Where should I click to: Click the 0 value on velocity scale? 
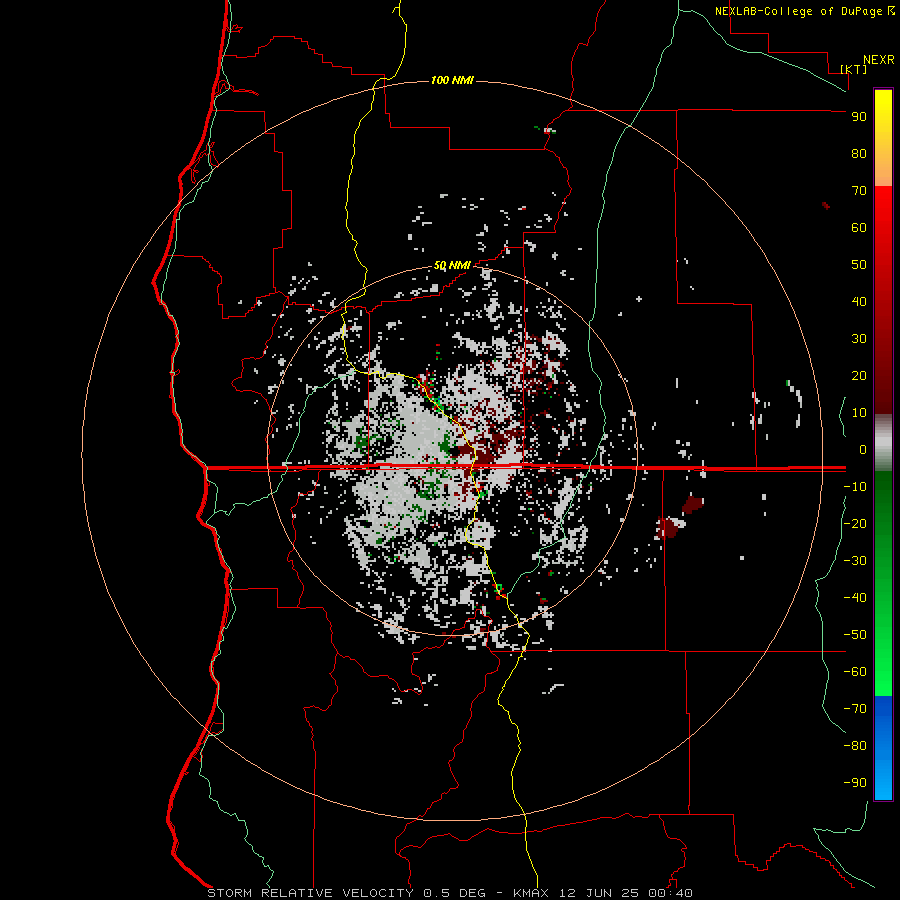point(863,449)
